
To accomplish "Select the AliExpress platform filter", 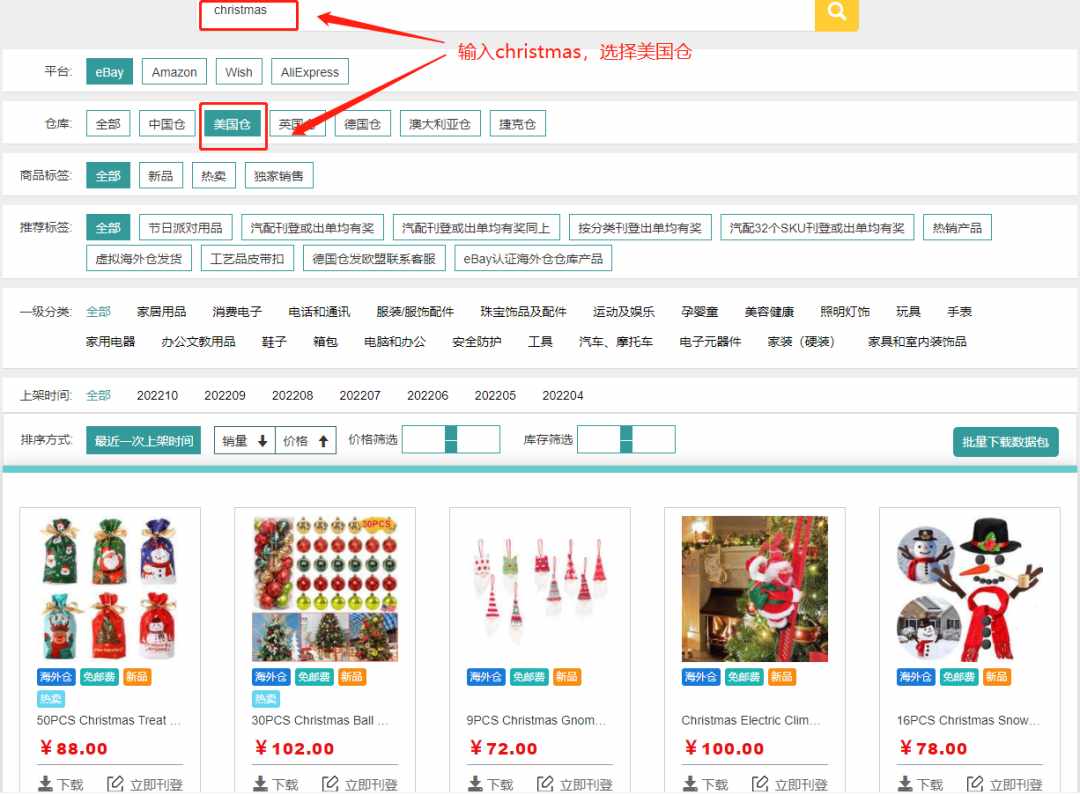I will tap(310, 72).
